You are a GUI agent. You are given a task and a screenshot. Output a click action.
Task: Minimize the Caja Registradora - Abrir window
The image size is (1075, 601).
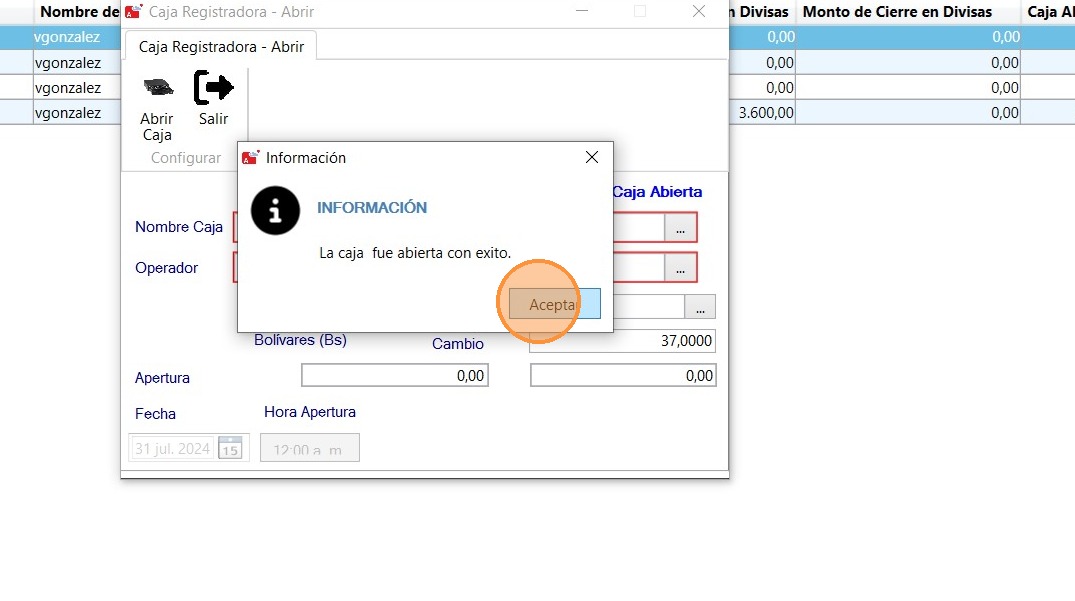582,12
